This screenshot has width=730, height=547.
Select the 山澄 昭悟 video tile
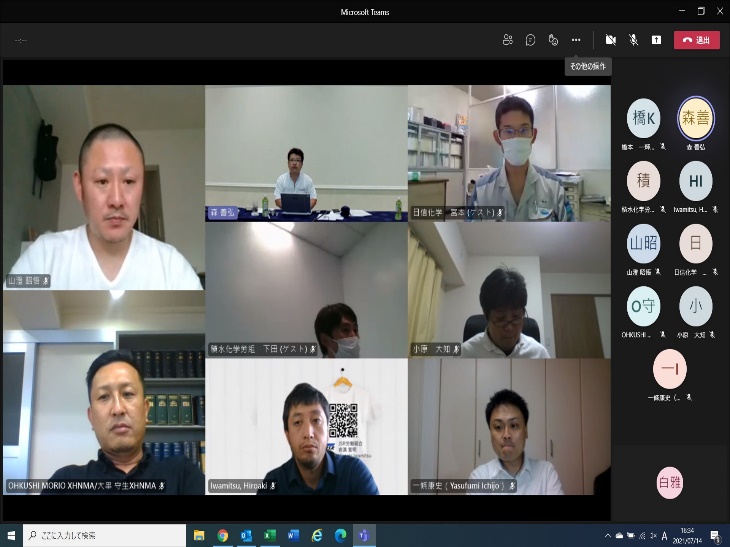pos(103,188)
